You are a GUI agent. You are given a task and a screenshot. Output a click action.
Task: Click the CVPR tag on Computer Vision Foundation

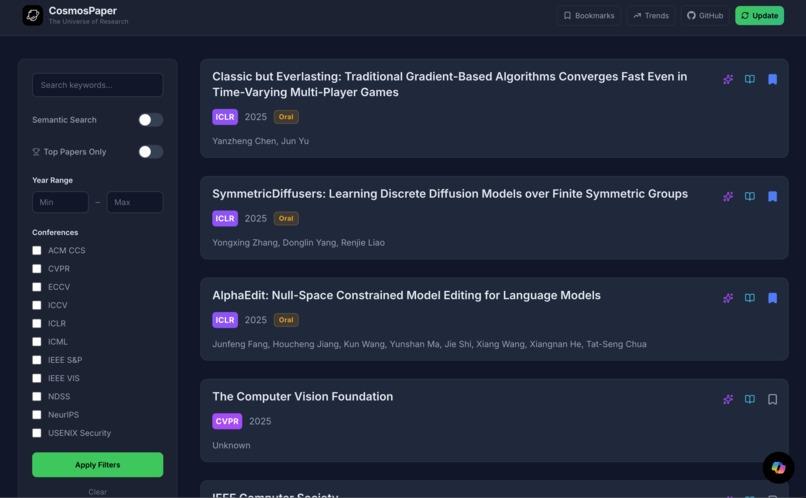click(227, 421)
